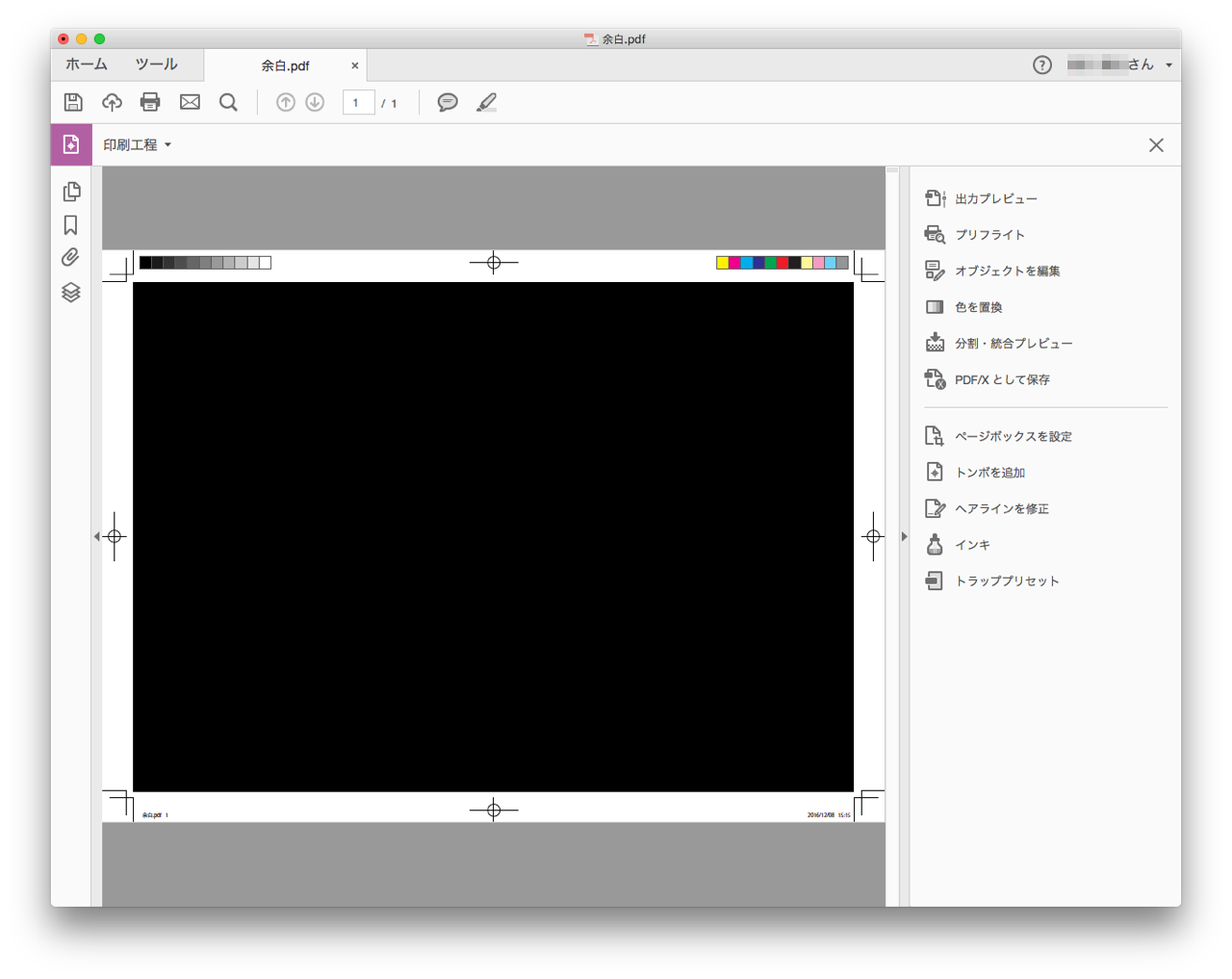1232x979 pixels.
Task: Click the save file icon
Action: tap(73, 102)
